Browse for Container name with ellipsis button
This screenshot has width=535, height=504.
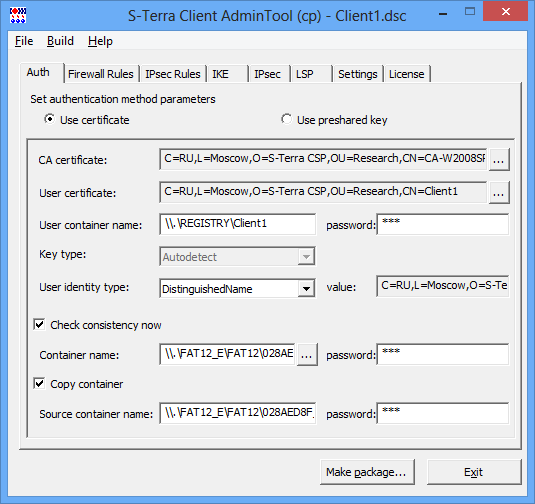[307, 355]
